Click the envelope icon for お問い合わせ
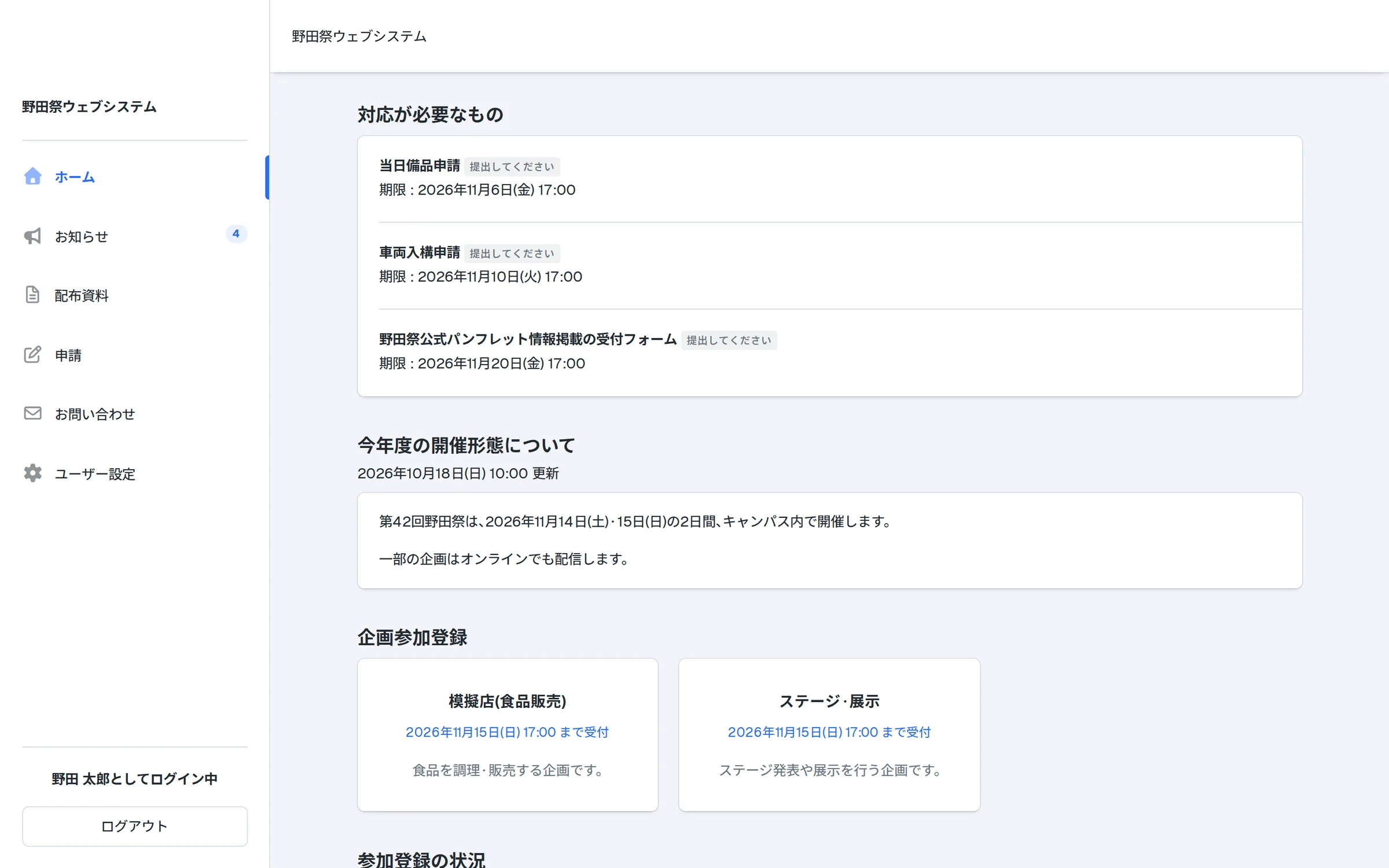The image size is (1389, 868). [32, 413]
